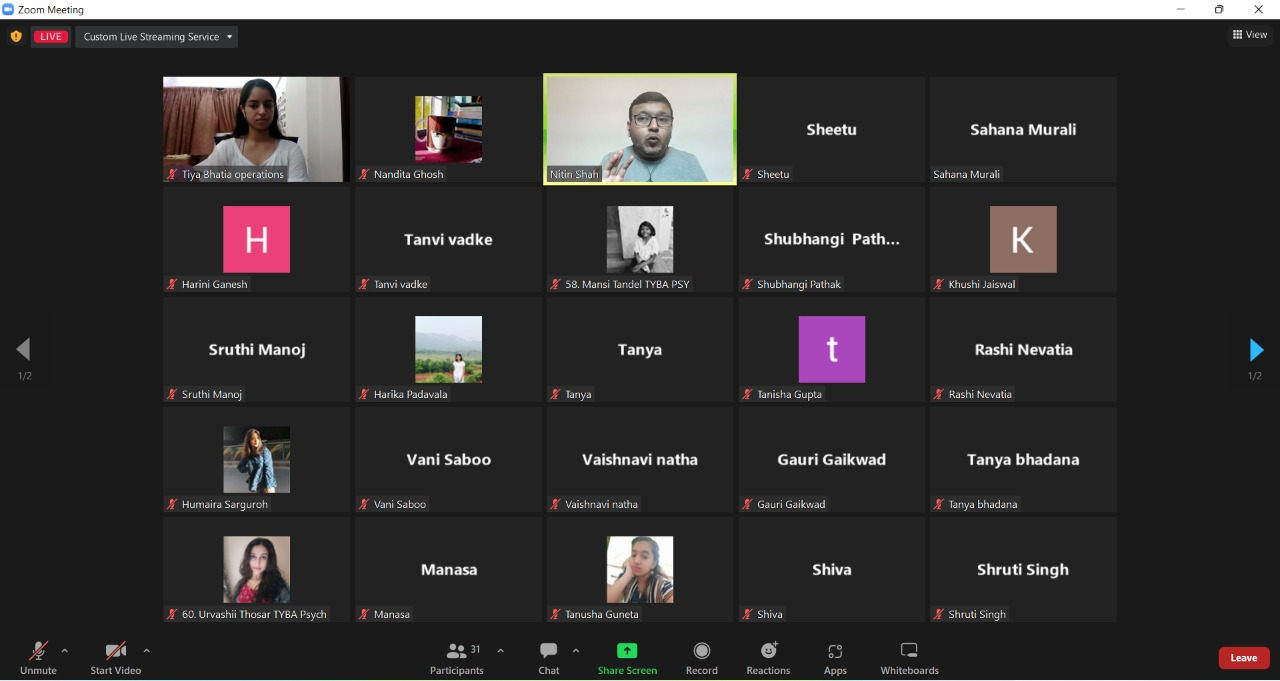Click muted mic icon beside Nandita Ghosh
Image resolution: width=1280 pixels, height=681 pixels.
[x=364, y=174]
